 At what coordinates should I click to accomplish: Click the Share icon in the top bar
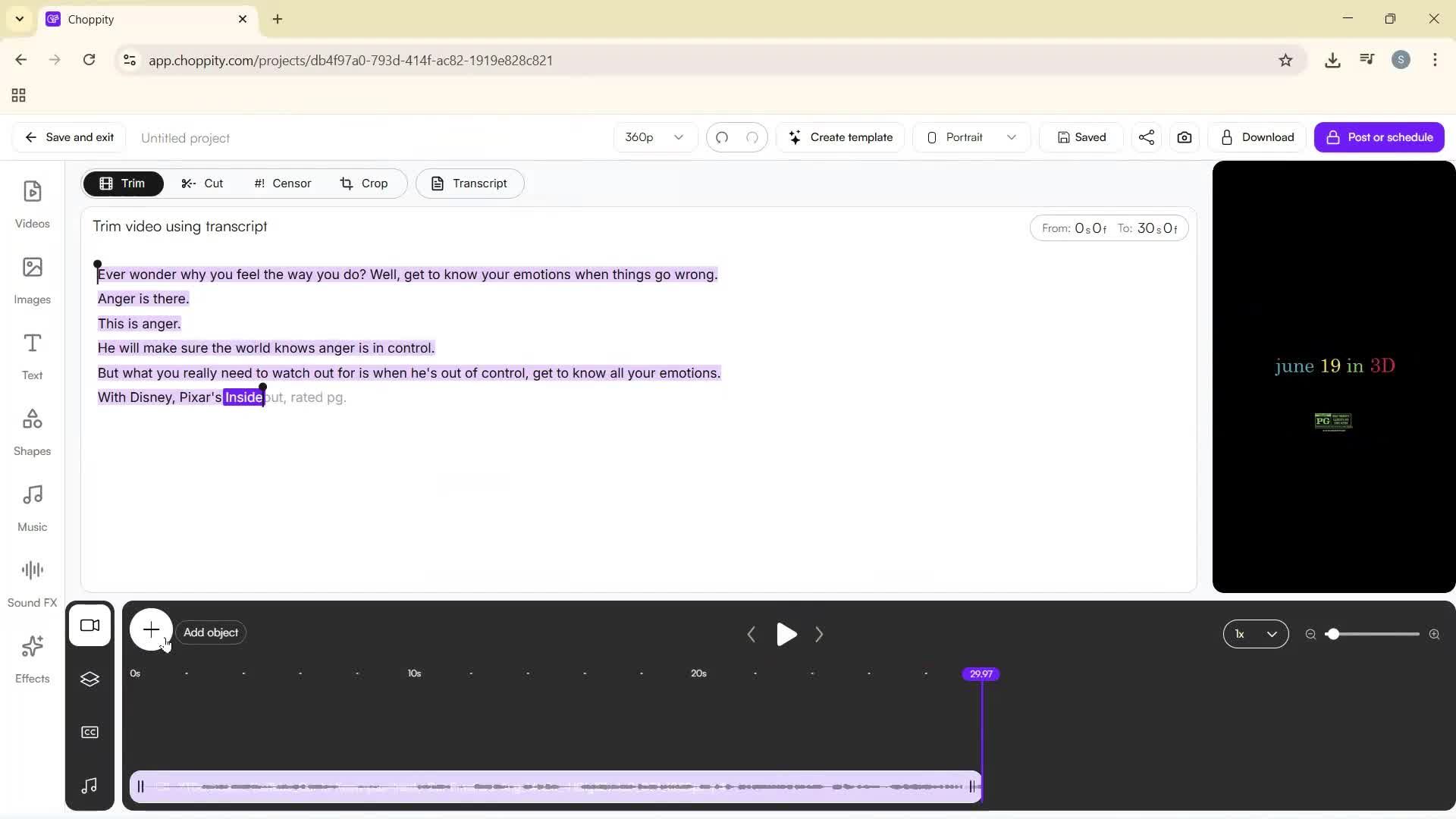[x=1147, y=137]
